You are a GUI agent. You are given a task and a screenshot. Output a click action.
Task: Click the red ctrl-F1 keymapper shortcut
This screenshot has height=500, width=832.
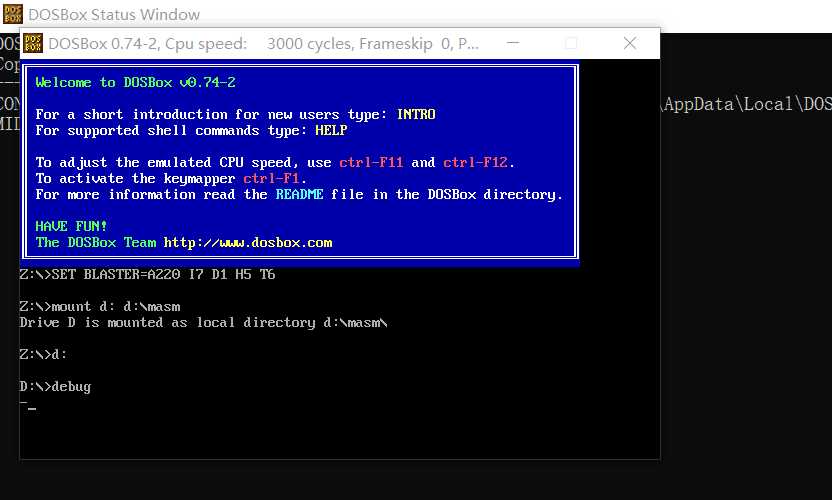[271, 178]
